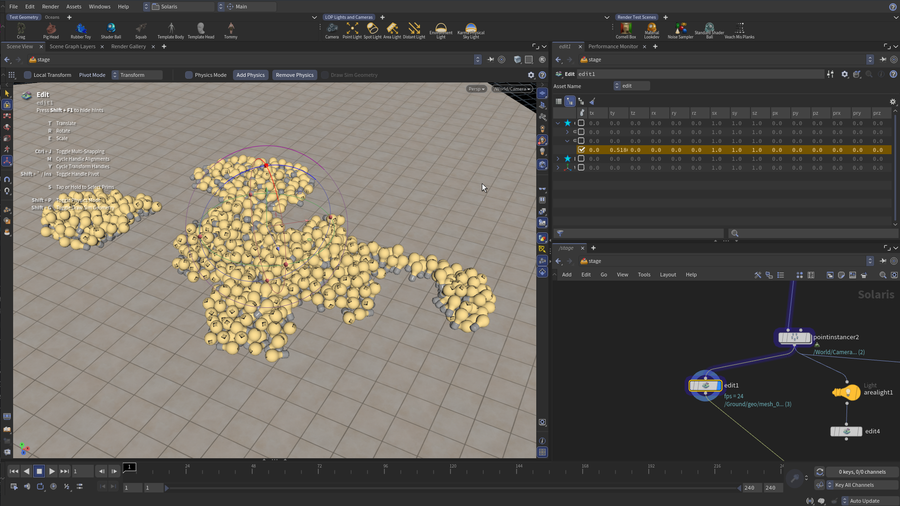Click the edit1 node name field
The width and height of the screenshot is (900, 506).
700,74
